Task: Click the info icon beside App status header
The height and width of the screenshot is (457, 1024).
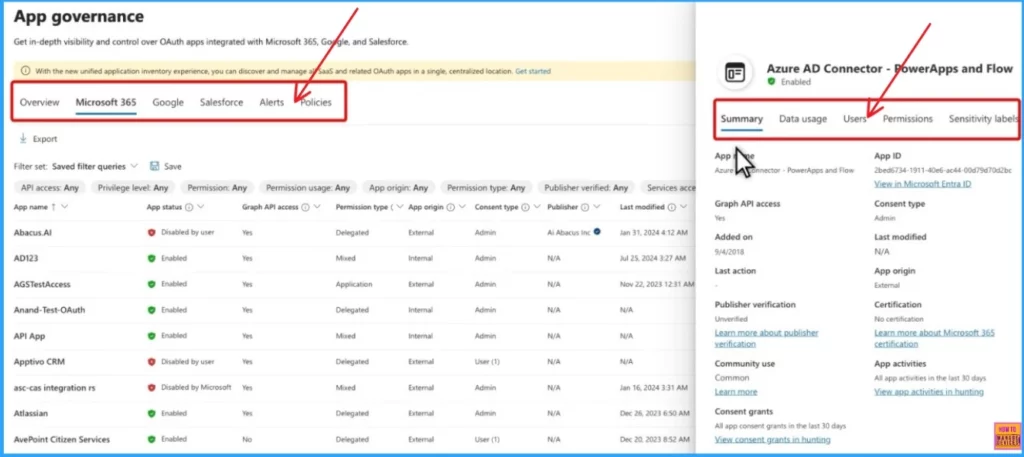Action: [x=189, y=207]
